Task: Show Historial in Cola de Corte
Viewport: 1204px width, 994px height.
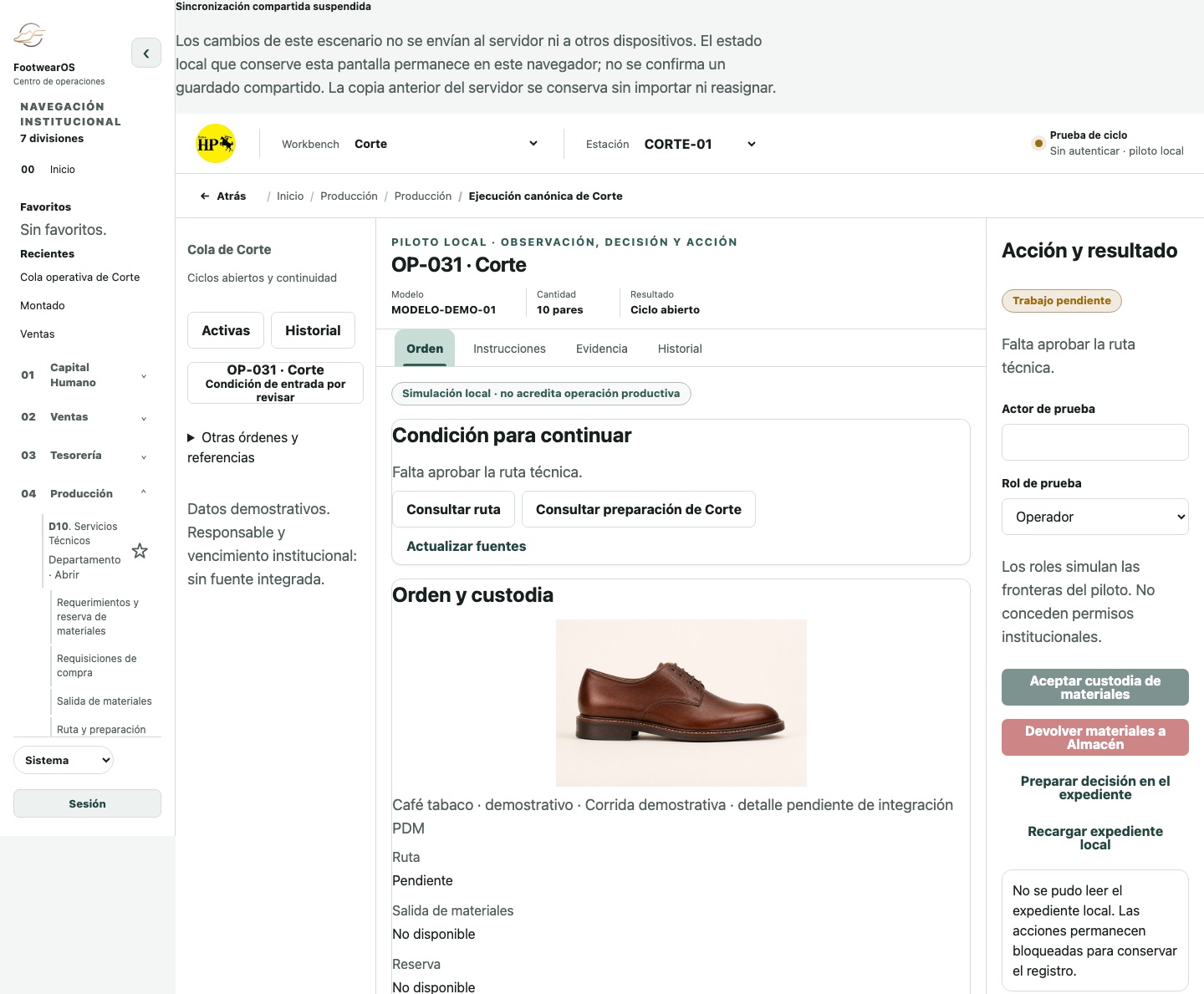Action: coord(313,330)
